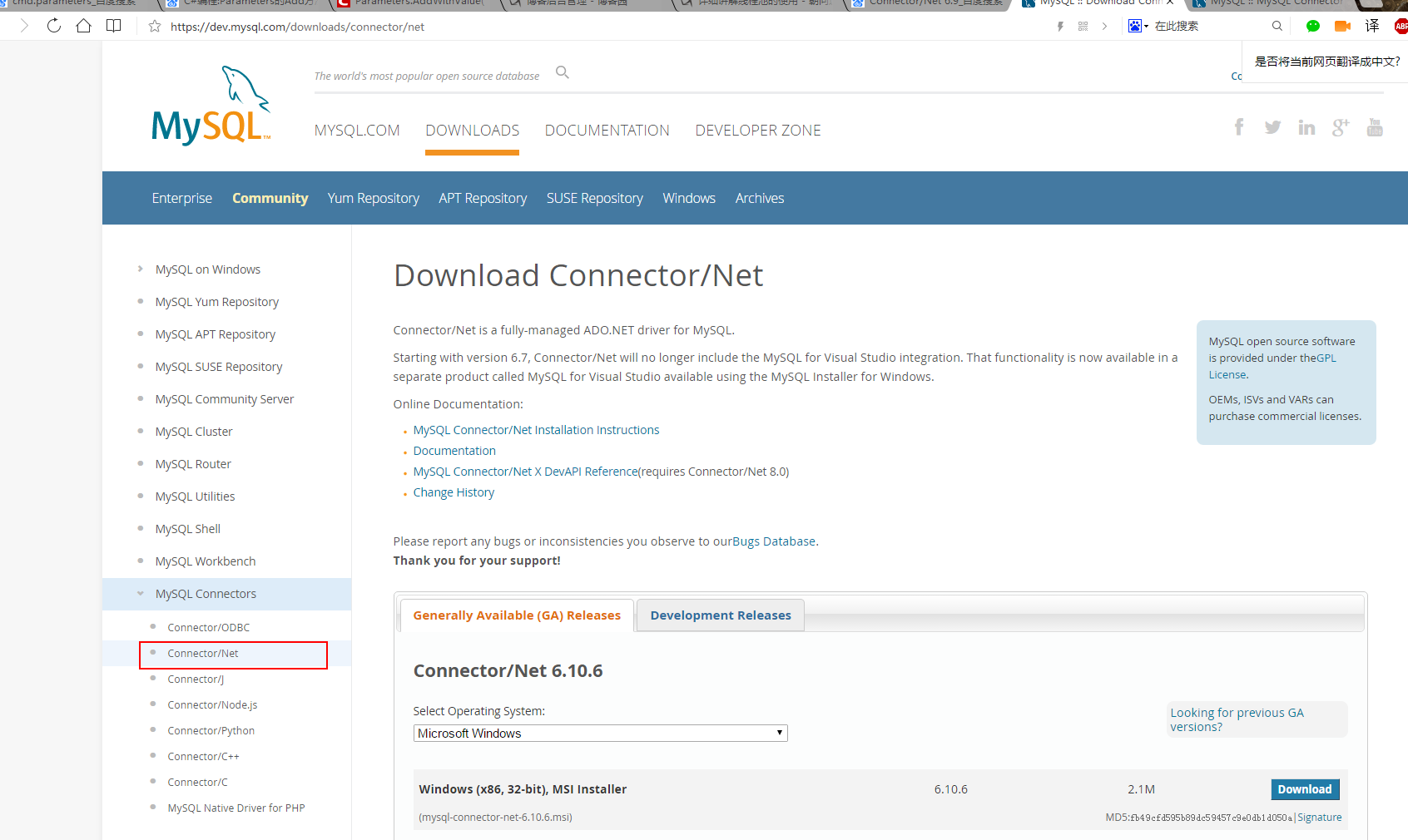Click the address bar URL field

tap(607, 27)
